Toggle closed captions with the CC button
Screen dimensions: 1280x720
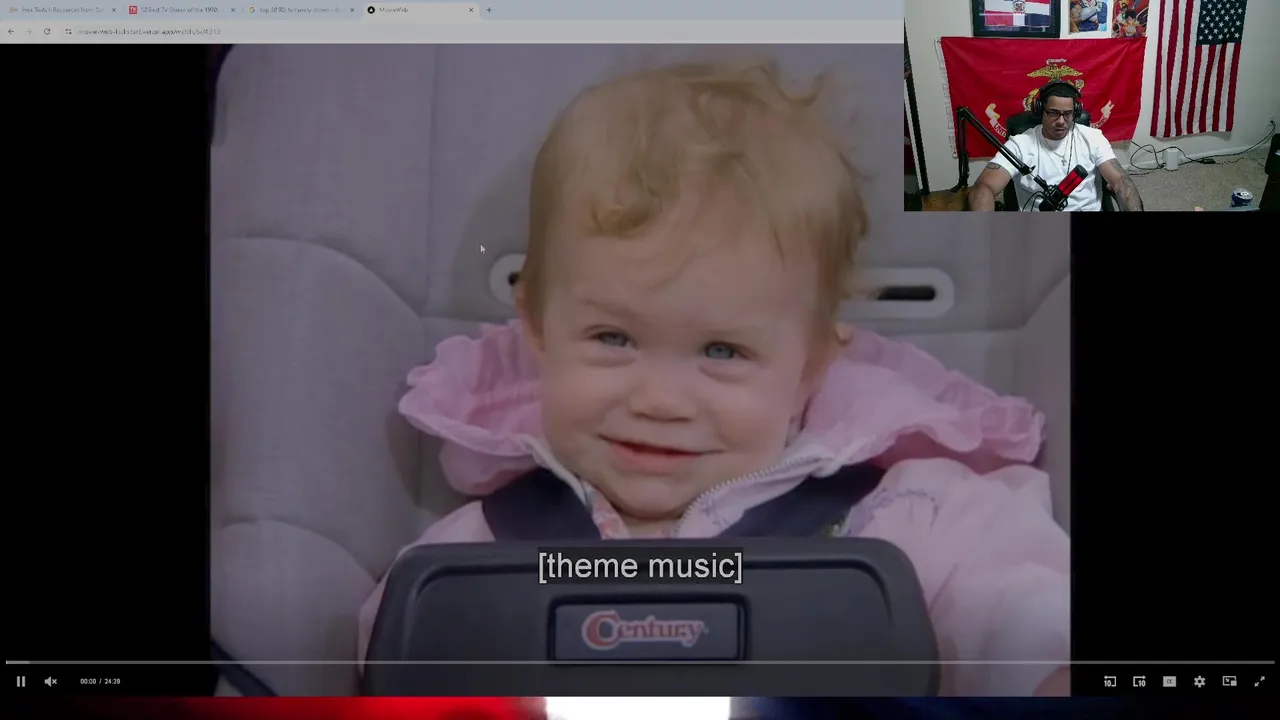tap(1169, 681)
